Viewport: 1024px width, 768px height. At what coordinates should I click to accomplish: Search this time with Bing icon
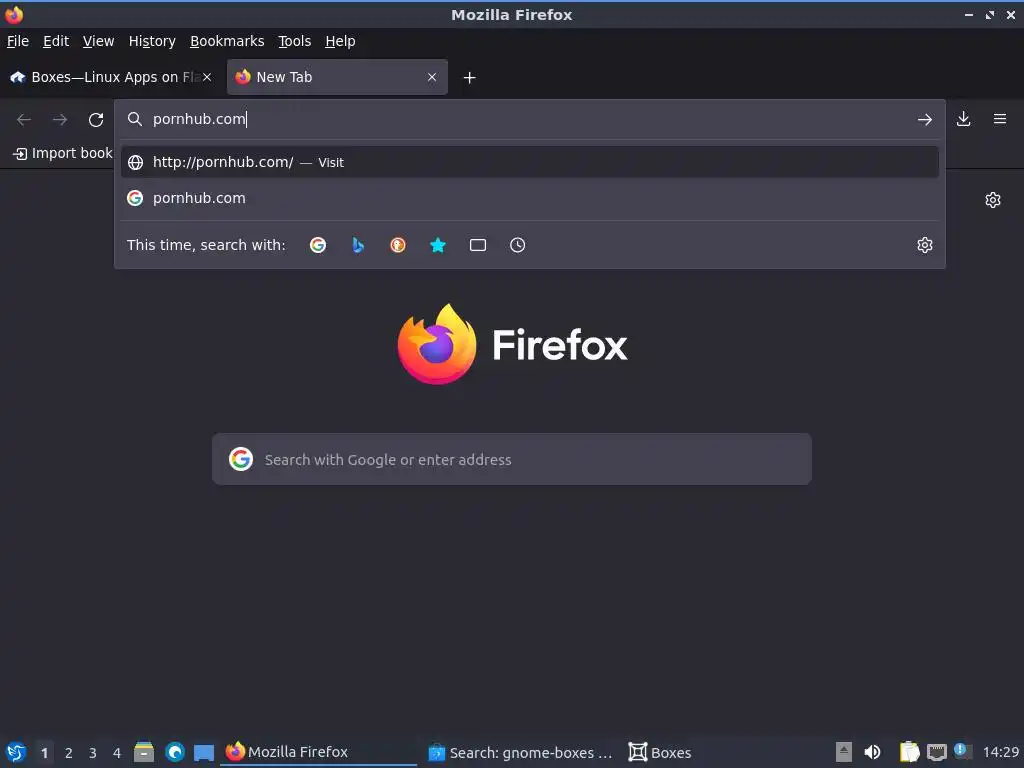[358, 245]
